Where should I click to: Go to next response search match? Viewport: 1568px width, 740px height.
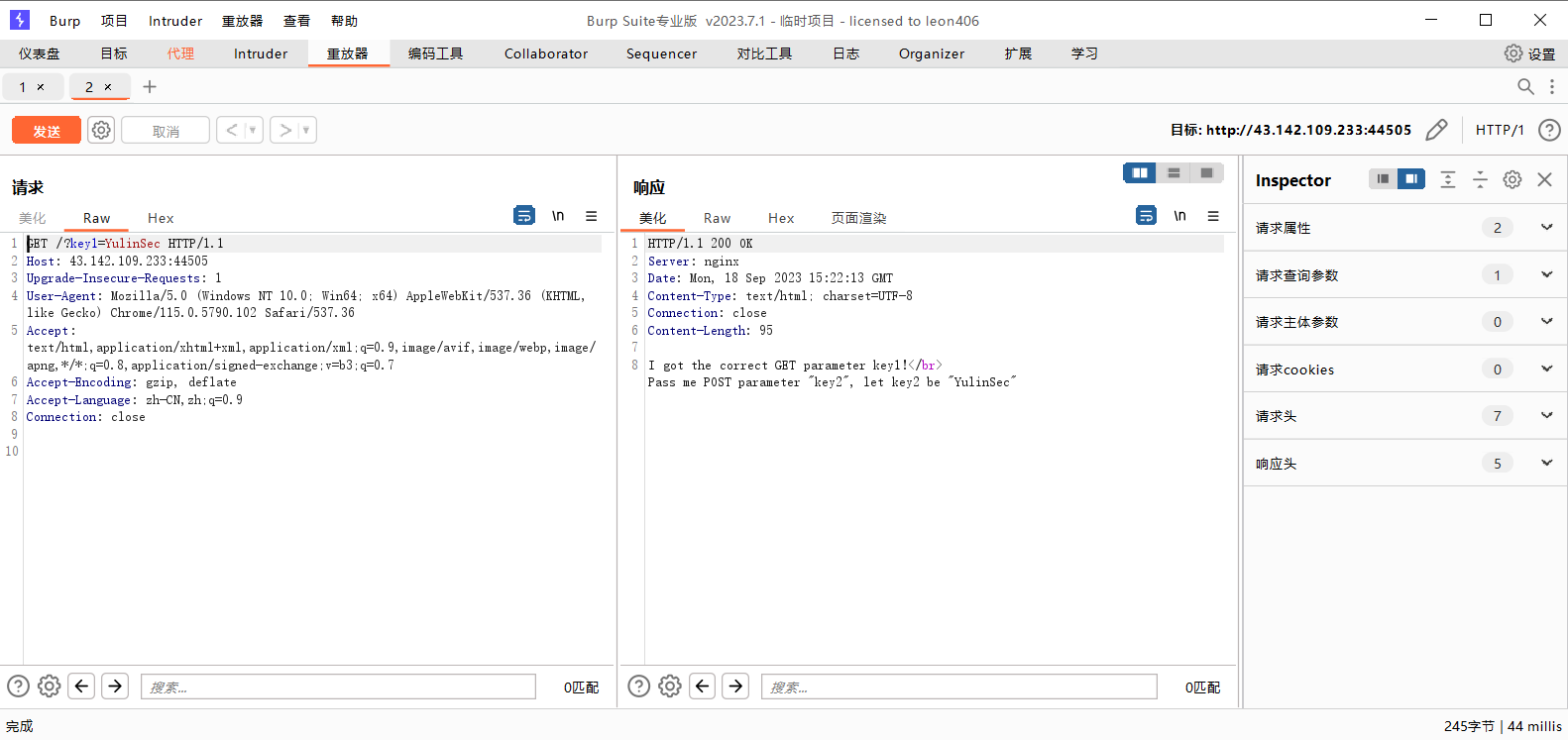click(735, 686)
